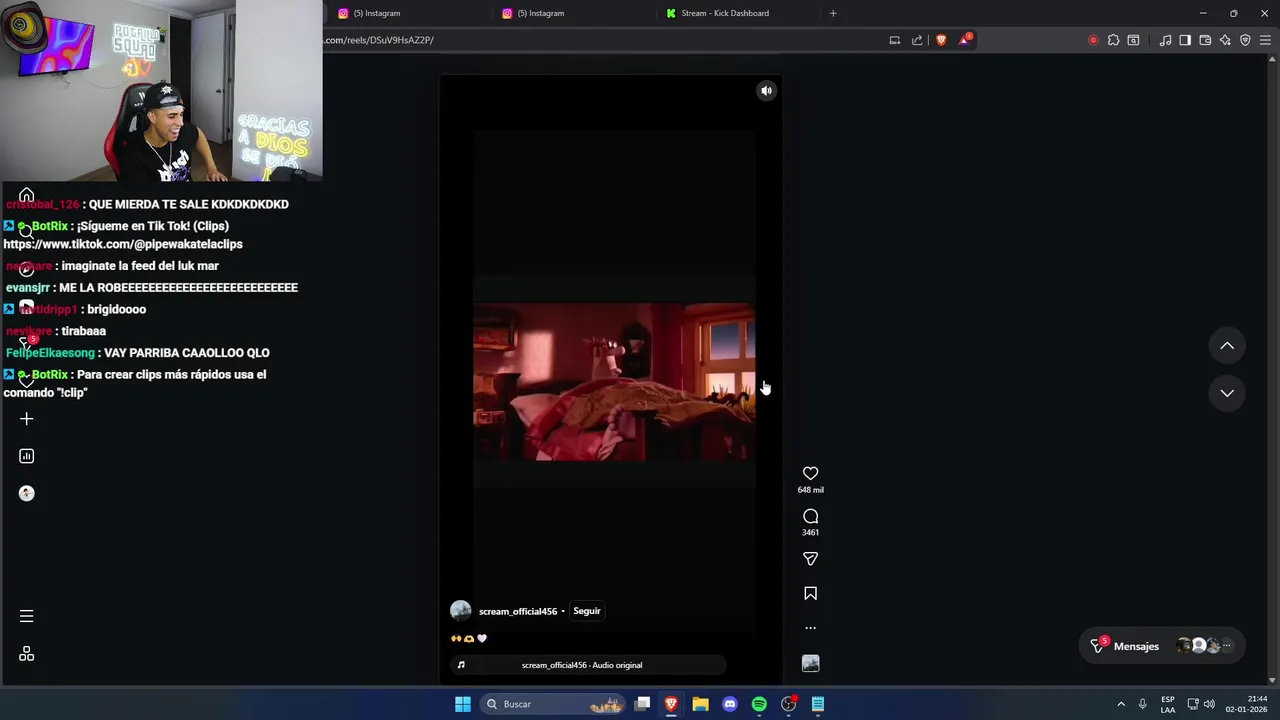The image size is (1280, 720).
Task: Open scream_official456 profile link
Action: pyautogui.click(x=518, y=611)
